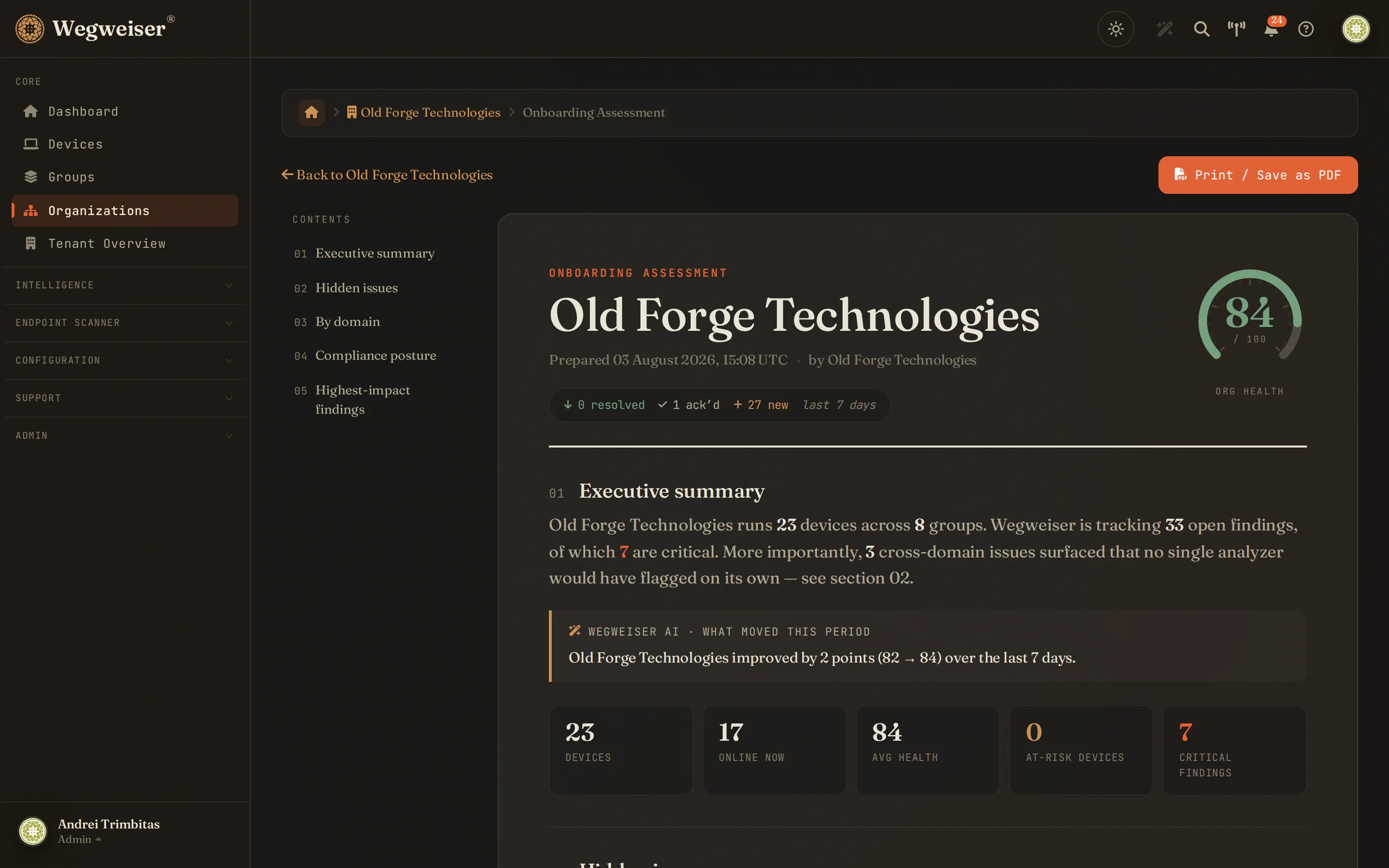Screen dimensions: 1389x868
Task: Click the Wegweiser brand name
Action: tap(109, 29)
